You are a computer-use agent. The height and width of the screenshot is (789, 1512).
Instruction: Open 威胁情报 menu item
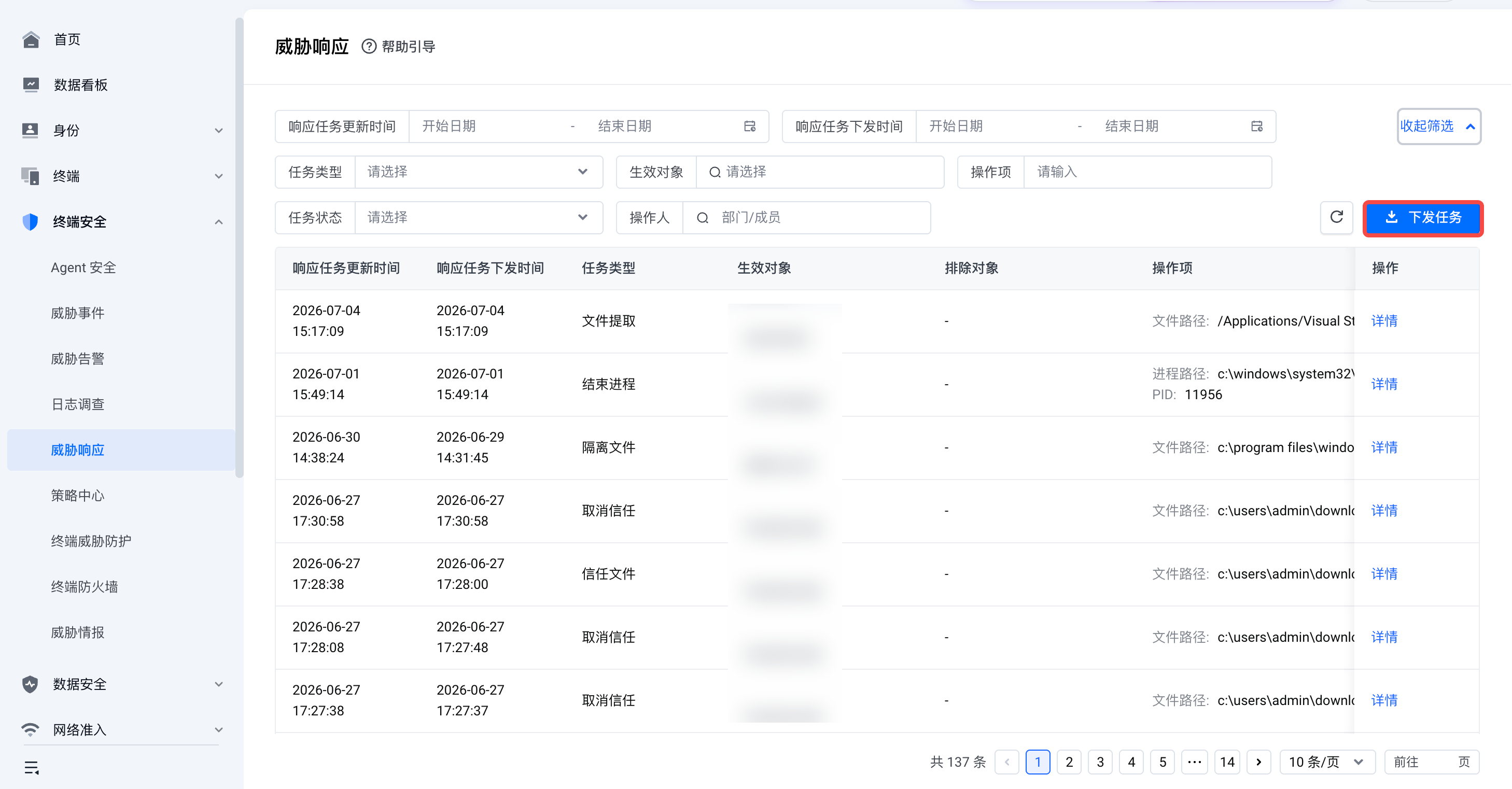coord(77,632)
